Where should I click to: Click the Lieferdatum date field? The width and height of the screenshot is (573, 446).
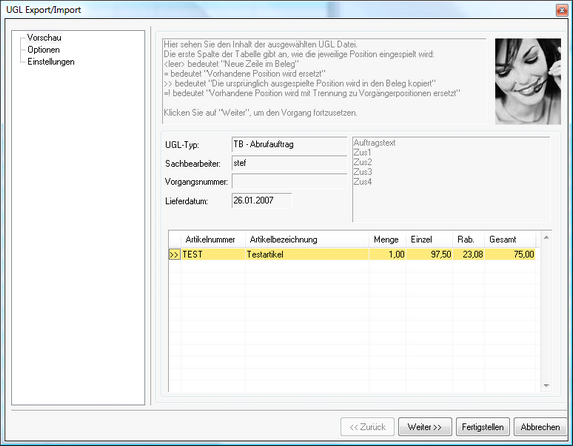tap(262, 201)
